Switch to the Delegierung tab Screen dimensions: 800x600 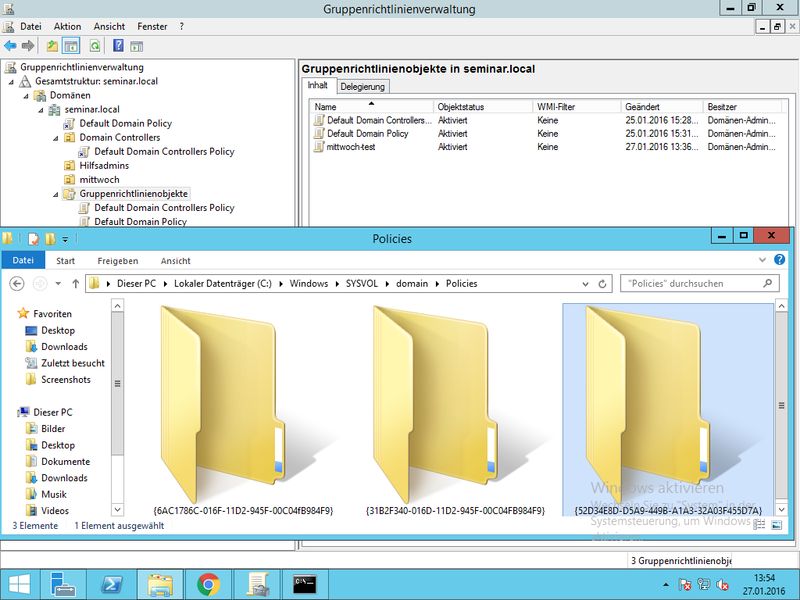(x=362, y=87)
